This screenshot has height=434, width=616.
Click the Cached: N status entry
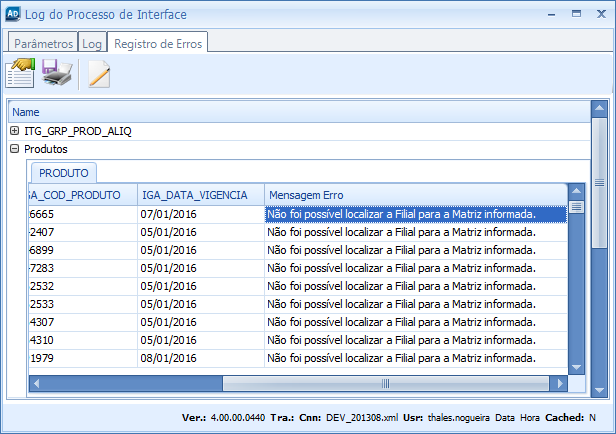(570, 418)
